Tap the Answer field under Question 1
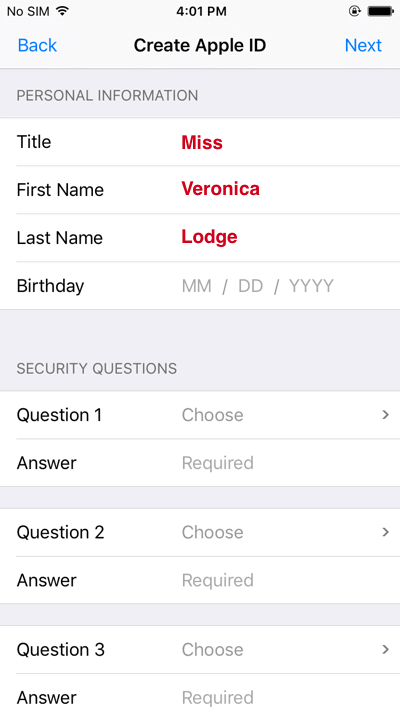 point(200,463)
